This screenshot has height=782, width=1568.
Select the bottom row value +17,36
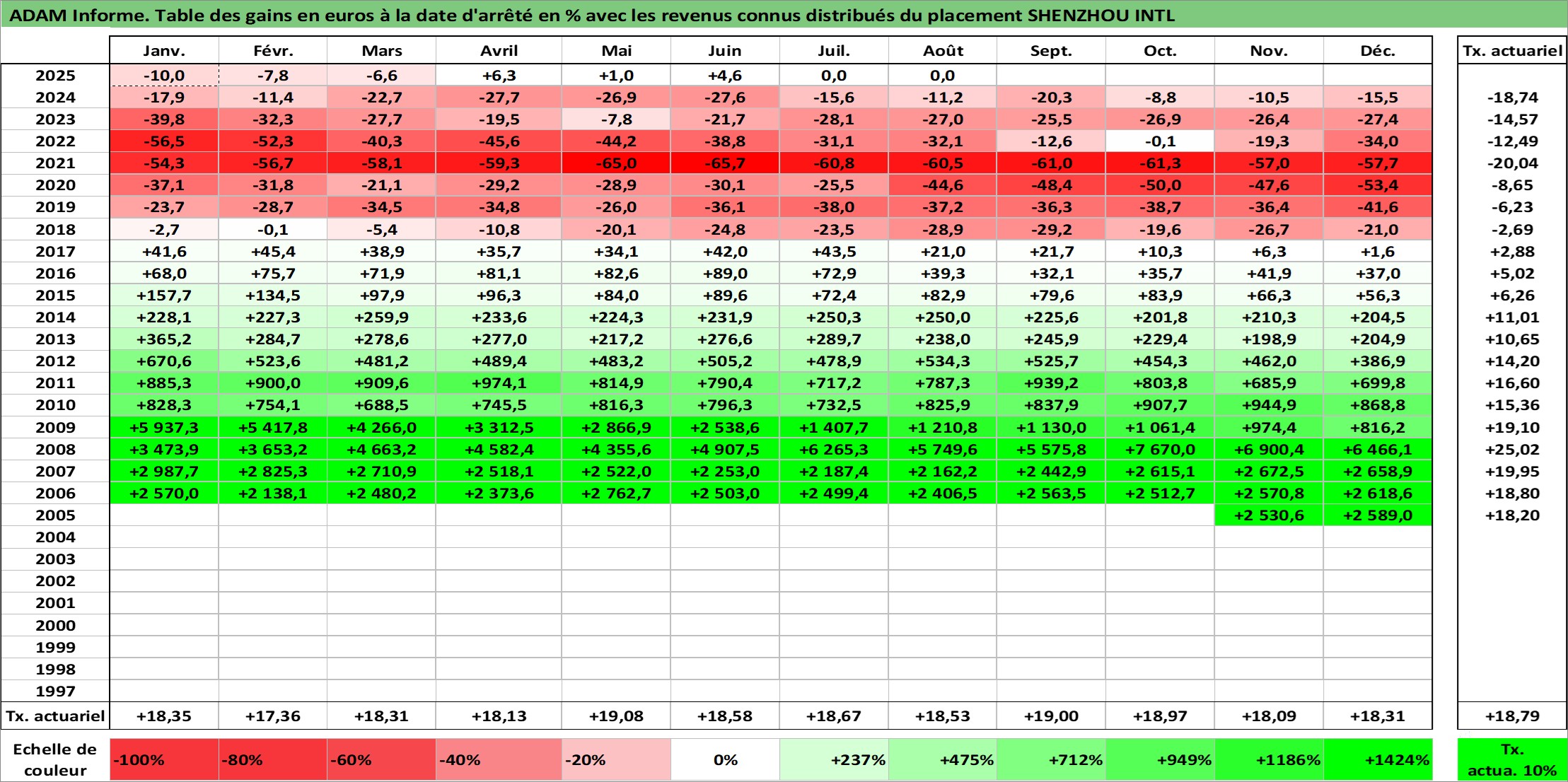(x=273, y=716)
